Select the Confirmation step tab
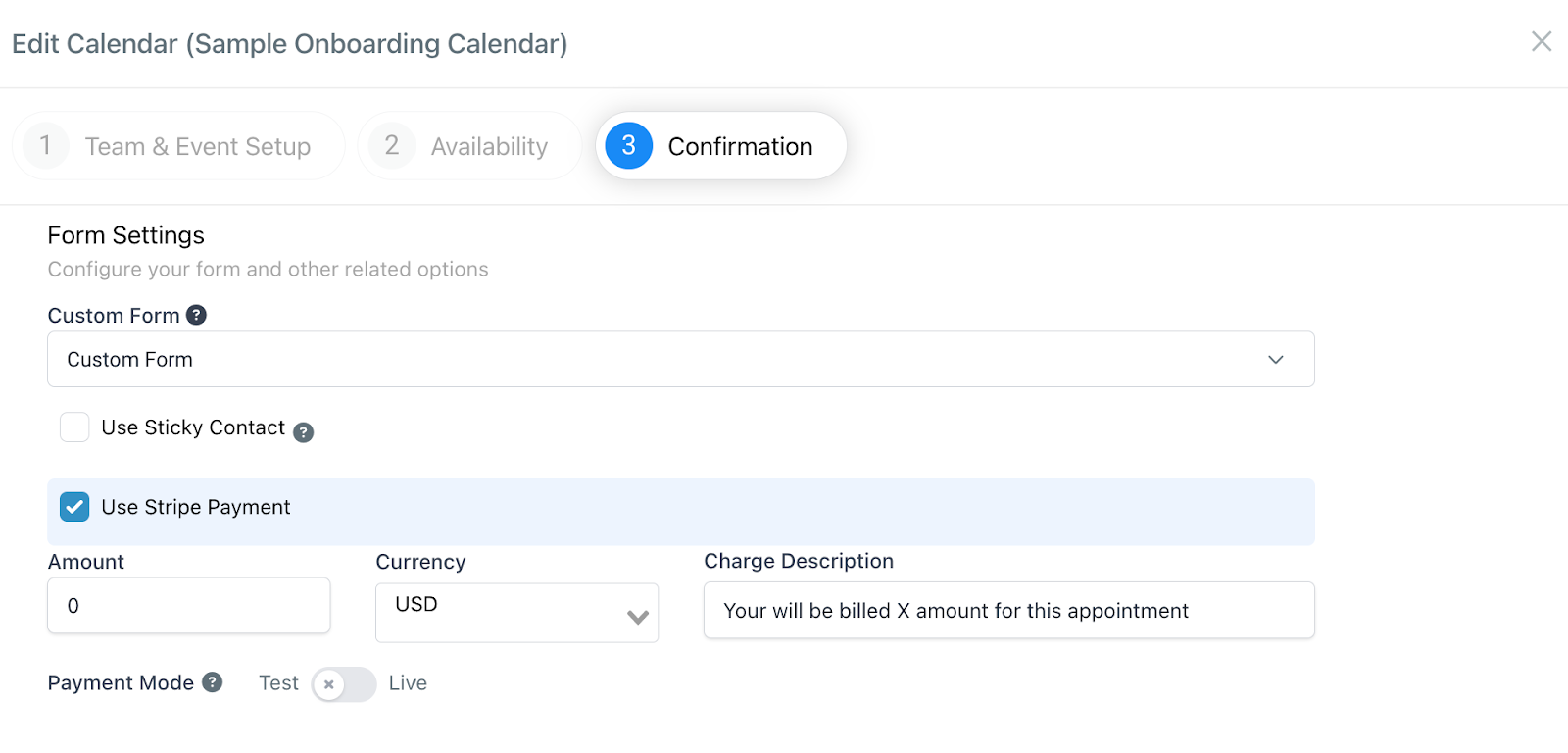1568x753 pixels. click(x=740, y=147)
